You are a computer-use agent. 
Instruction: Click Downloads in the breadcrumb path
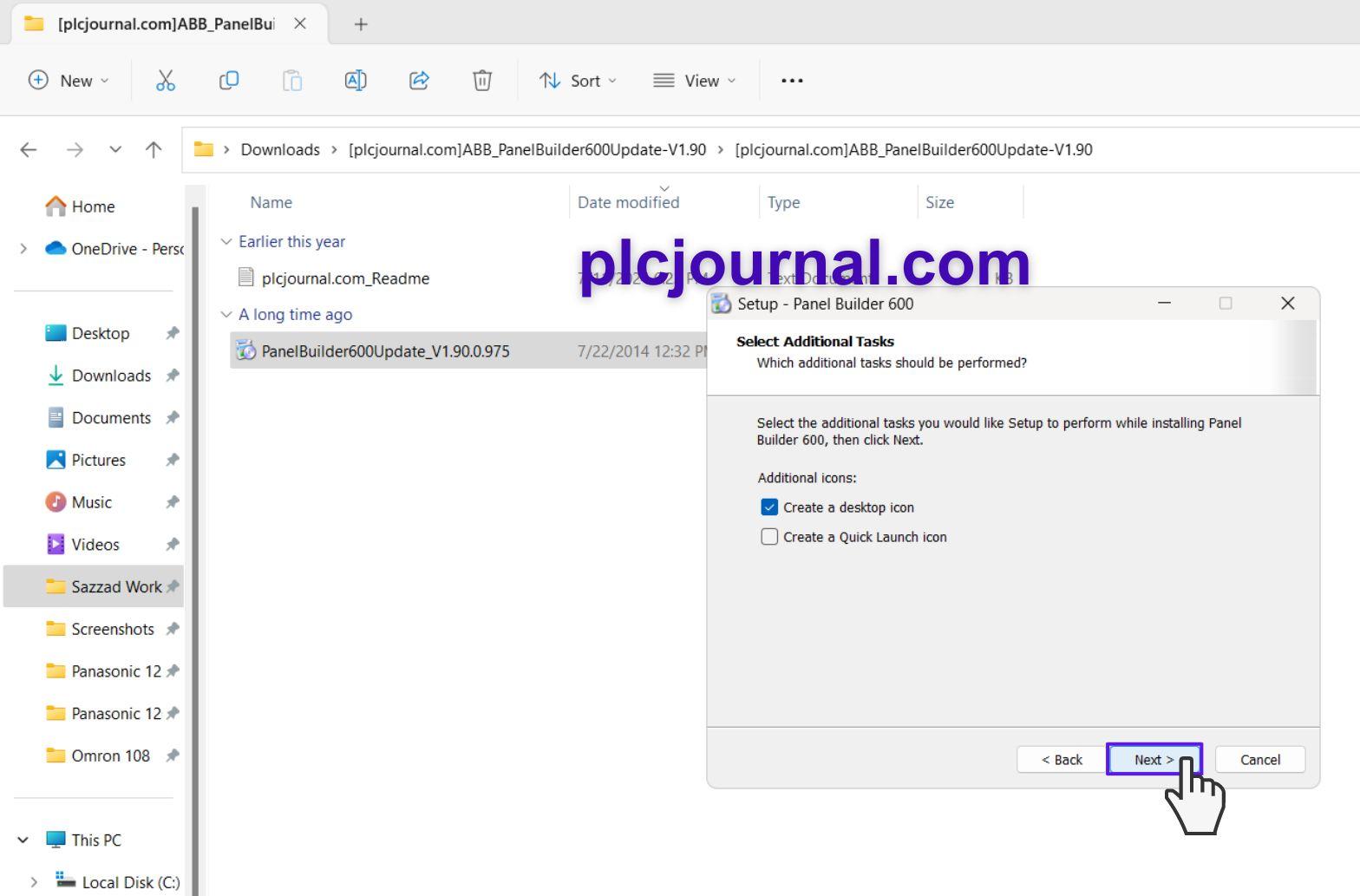(280, 149)
